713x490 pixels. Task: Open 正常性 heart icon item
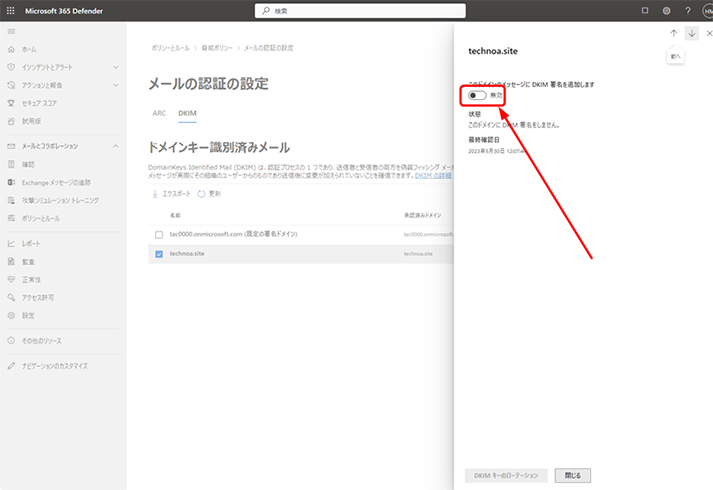[31, 279]
